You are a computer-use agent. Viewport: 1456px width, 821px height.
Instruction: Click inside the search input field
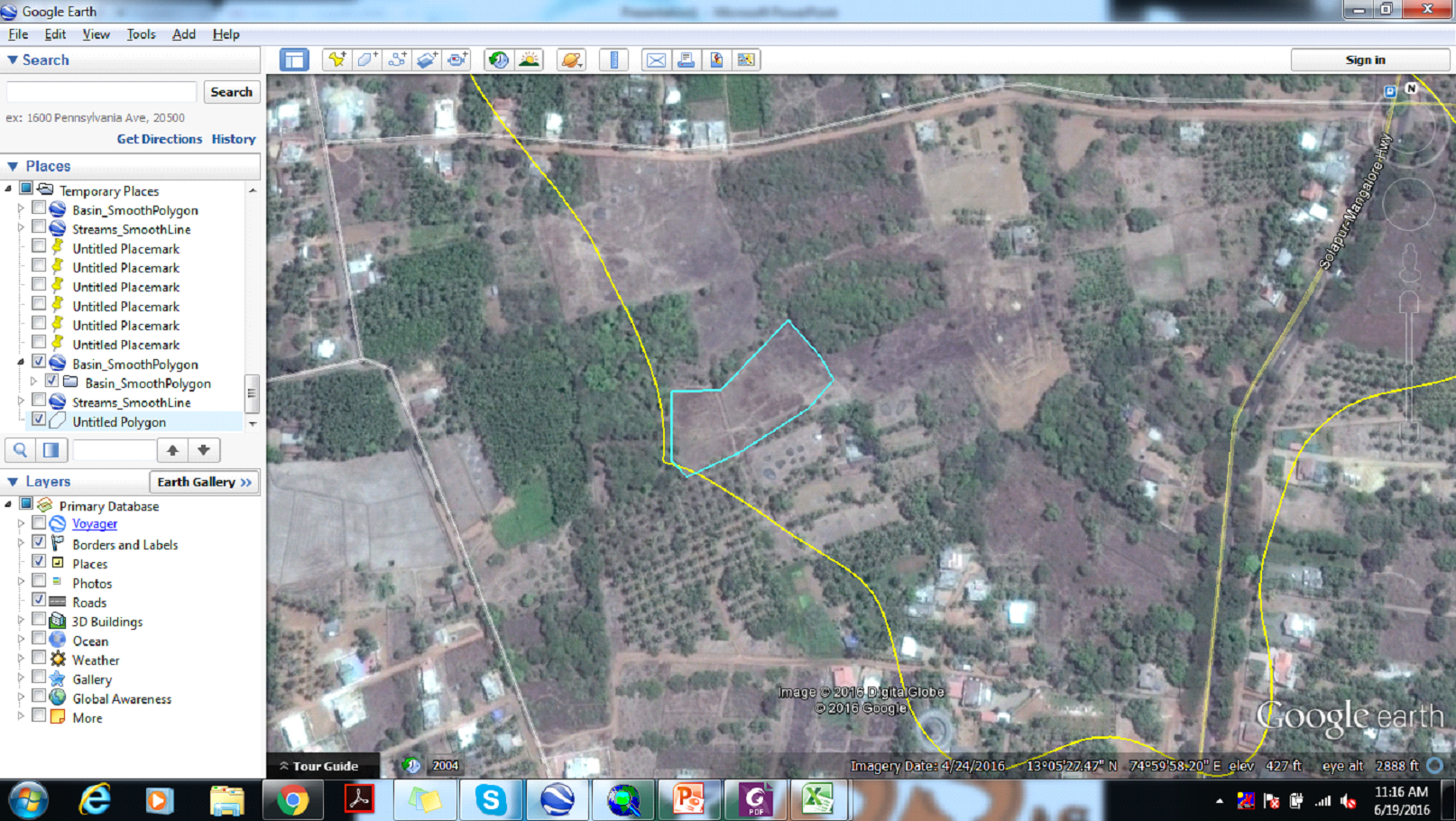[101, 92]
